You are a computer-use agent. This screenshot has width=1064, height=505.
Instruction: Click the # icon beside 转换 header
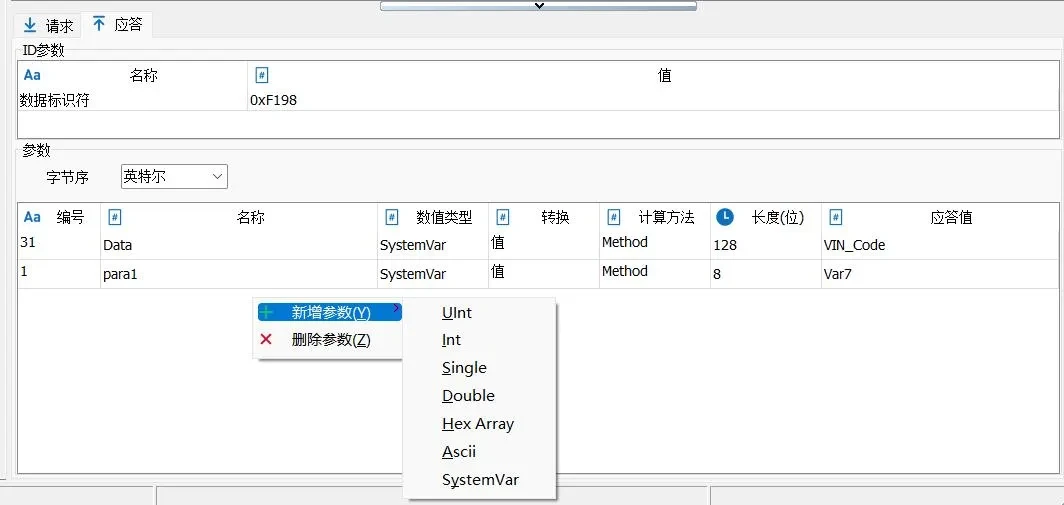(x=503, y=217)
